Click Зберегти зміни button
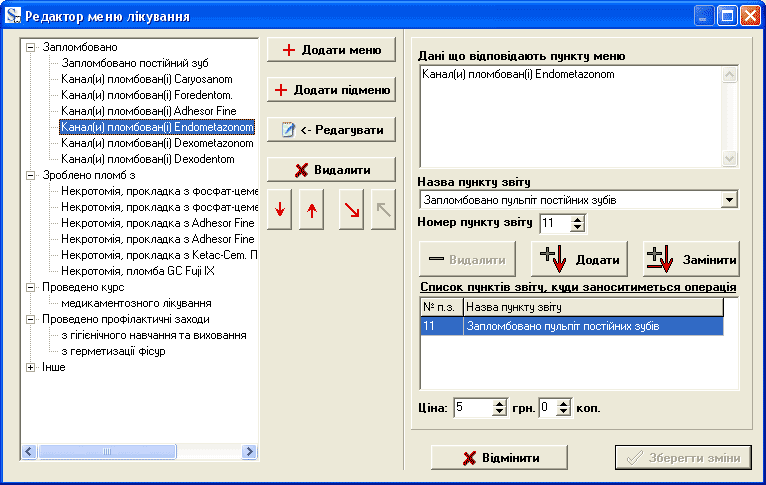766x485 pixels. (x=683, y=458)
